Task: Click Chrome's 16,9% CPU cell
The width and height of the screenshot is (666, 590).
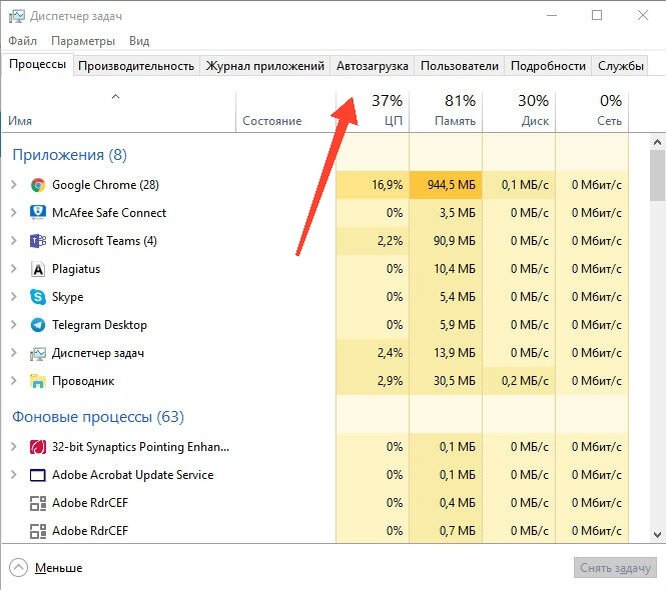Action: (x=373, y=185)
